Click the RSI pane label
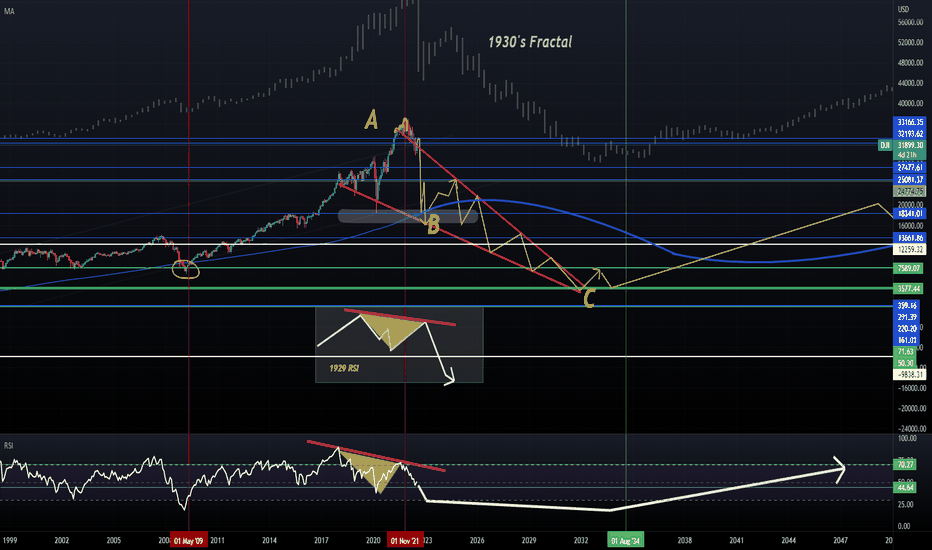Image resolution: width=932 pixels, height=550 pixels. [8, 445]
